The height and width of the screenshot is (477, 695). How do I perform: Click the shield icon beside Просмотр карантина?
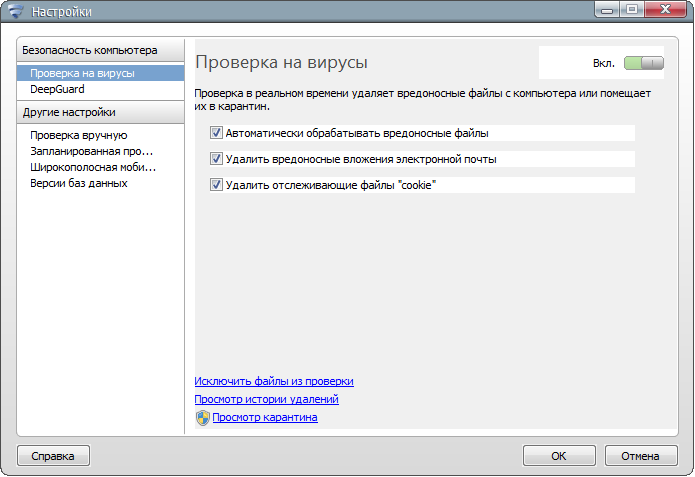click(x=203, y=418)
